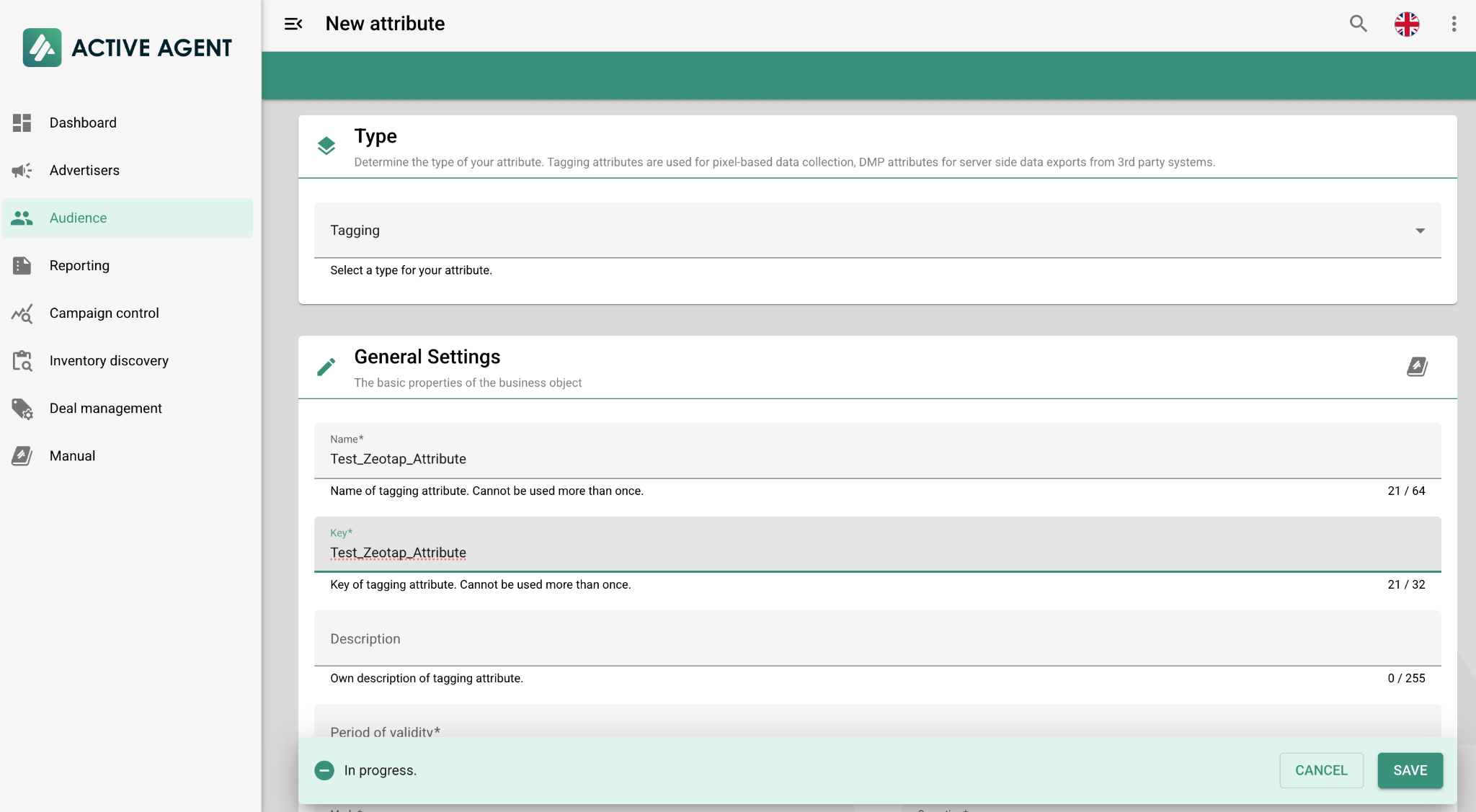This screenshot has width=1476, height=812.
Task: Click the Dashboard grid icon
Action: click(22, 122)
